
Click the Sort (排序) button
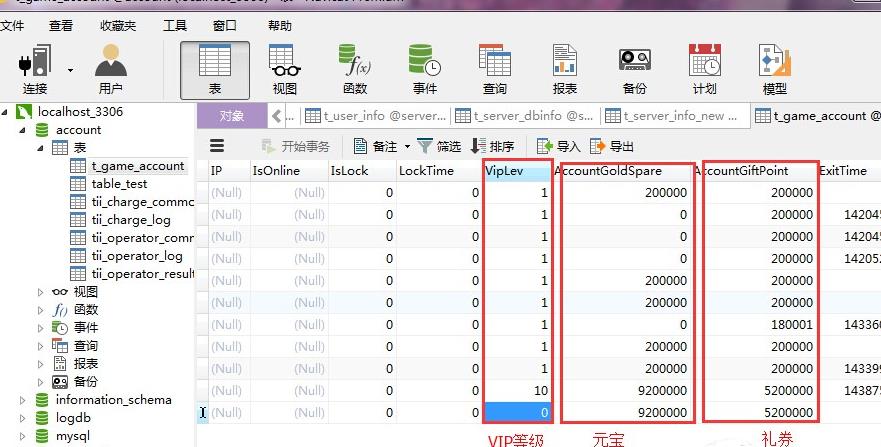(492, 147)
